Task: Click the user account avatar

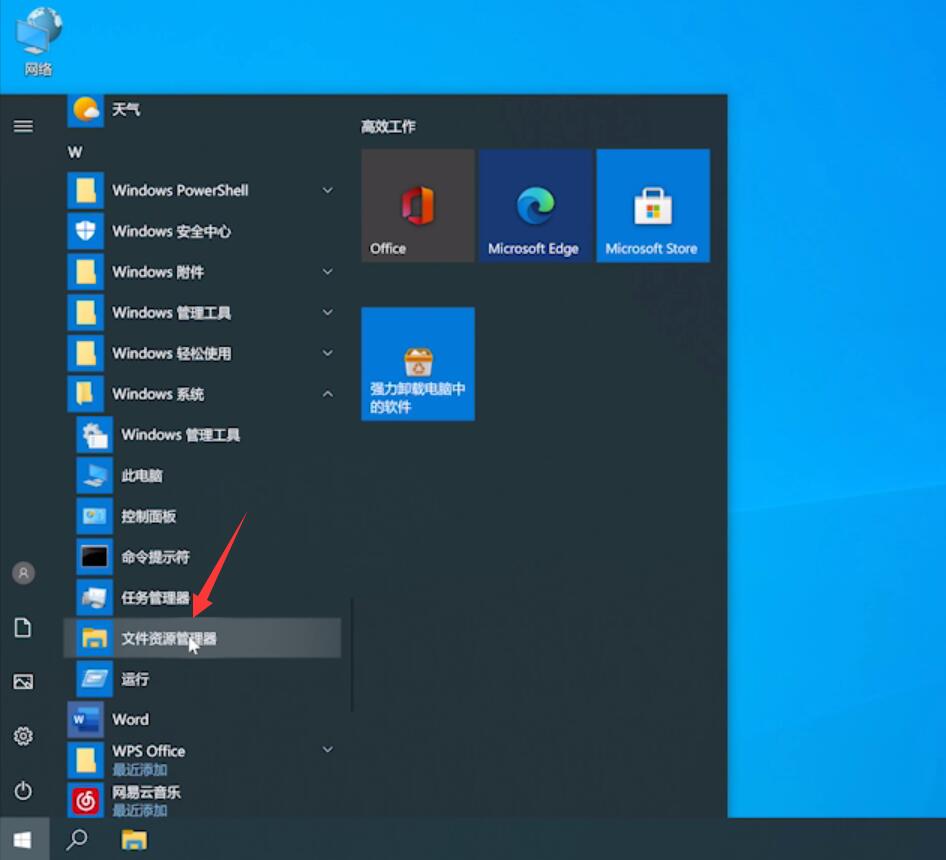Action: pos(24,573)
